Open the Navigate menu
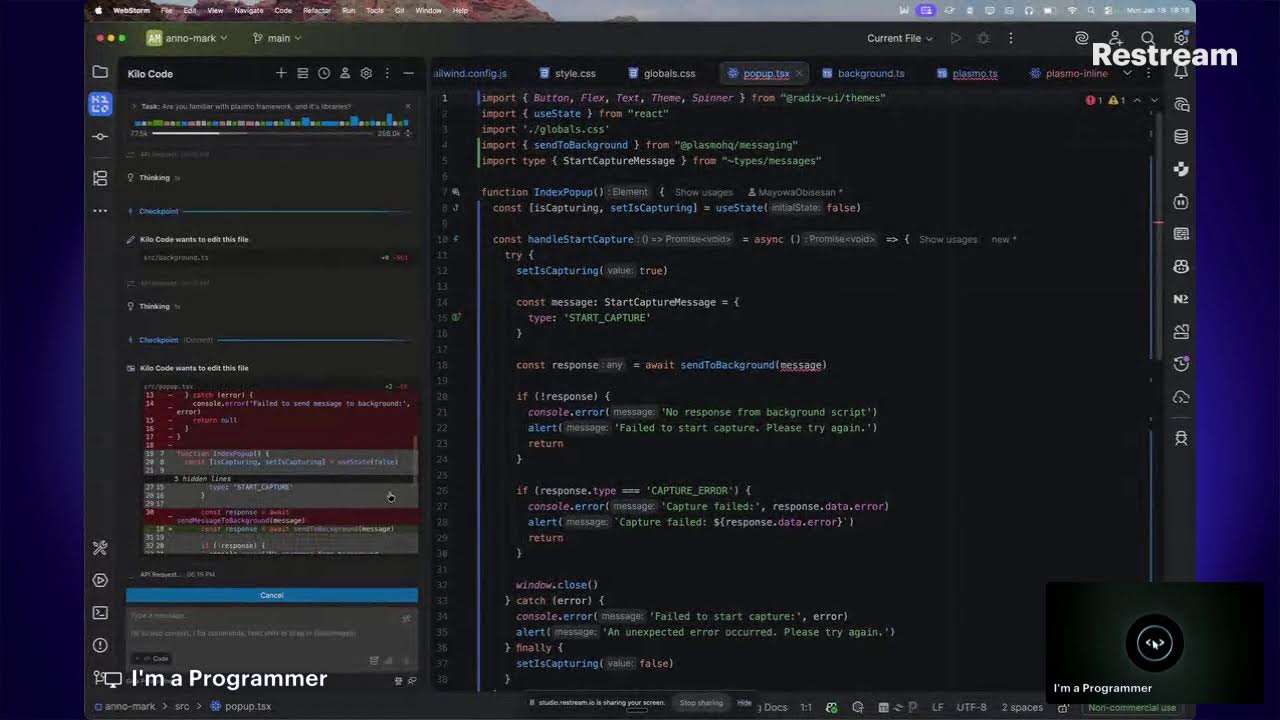The image size is (1280, 720). [249, 10]
